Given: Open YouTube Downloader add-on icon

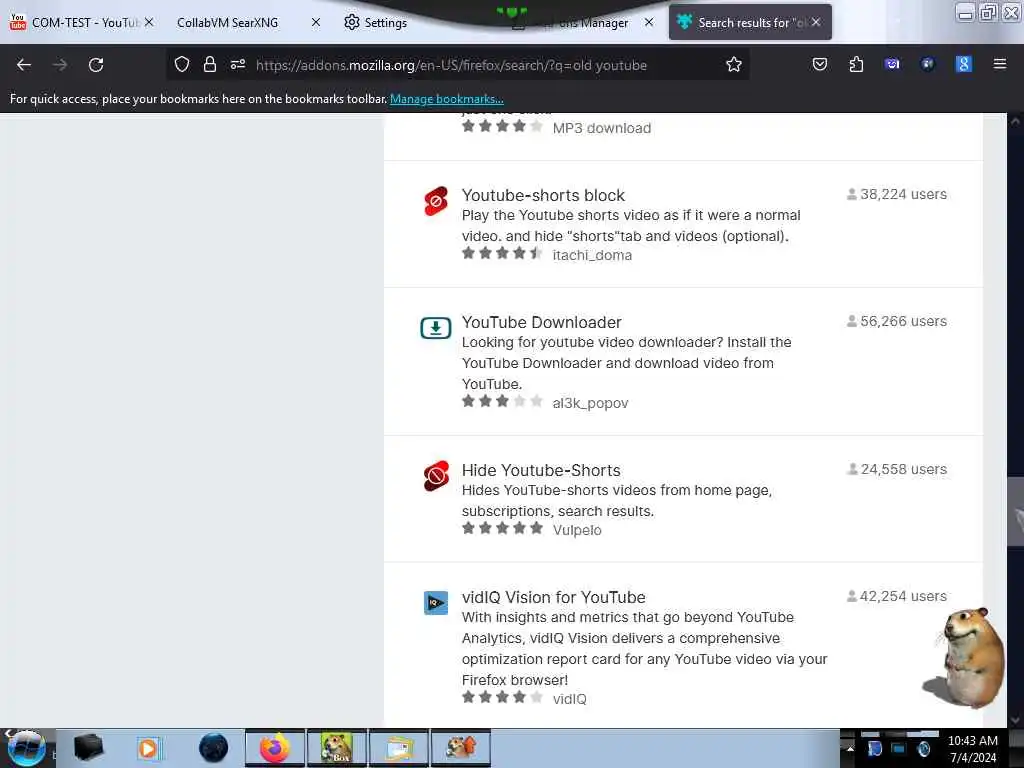Looking at the screenshot, I should 436,328.
